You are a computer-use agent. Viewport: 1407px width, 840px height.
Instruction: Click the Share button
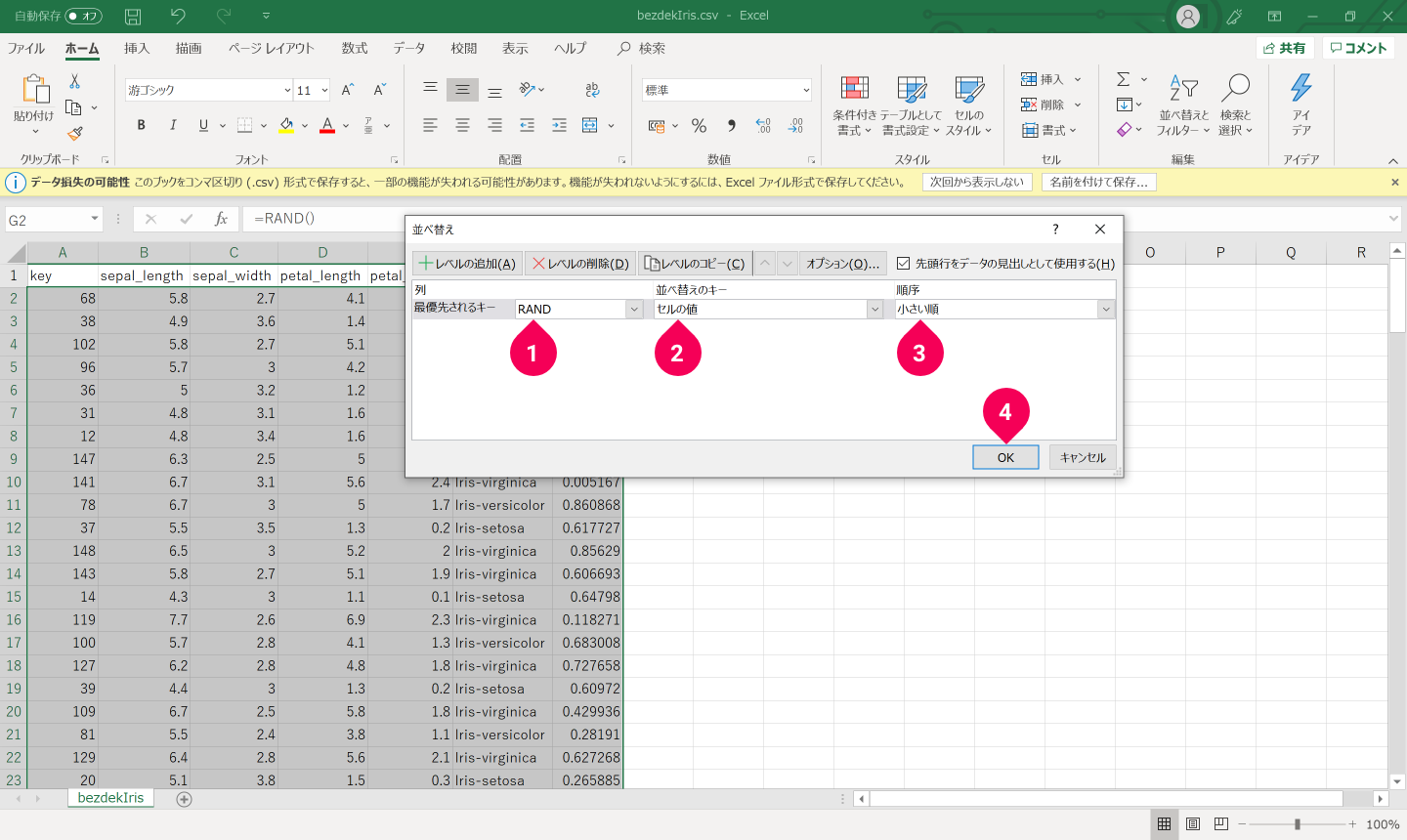coord(1284,48)
